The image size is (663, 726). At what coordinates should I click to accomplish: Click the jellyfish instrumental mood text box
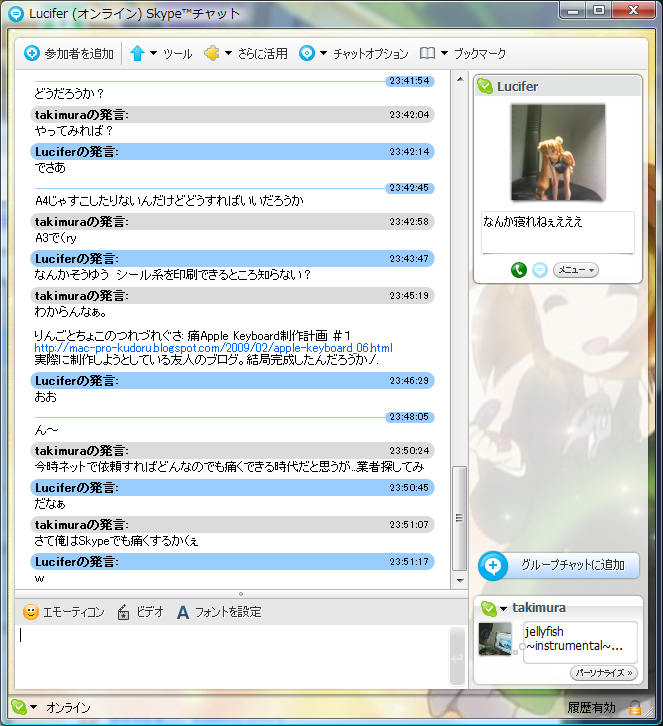pyautogui.click(x=581, y=642)
